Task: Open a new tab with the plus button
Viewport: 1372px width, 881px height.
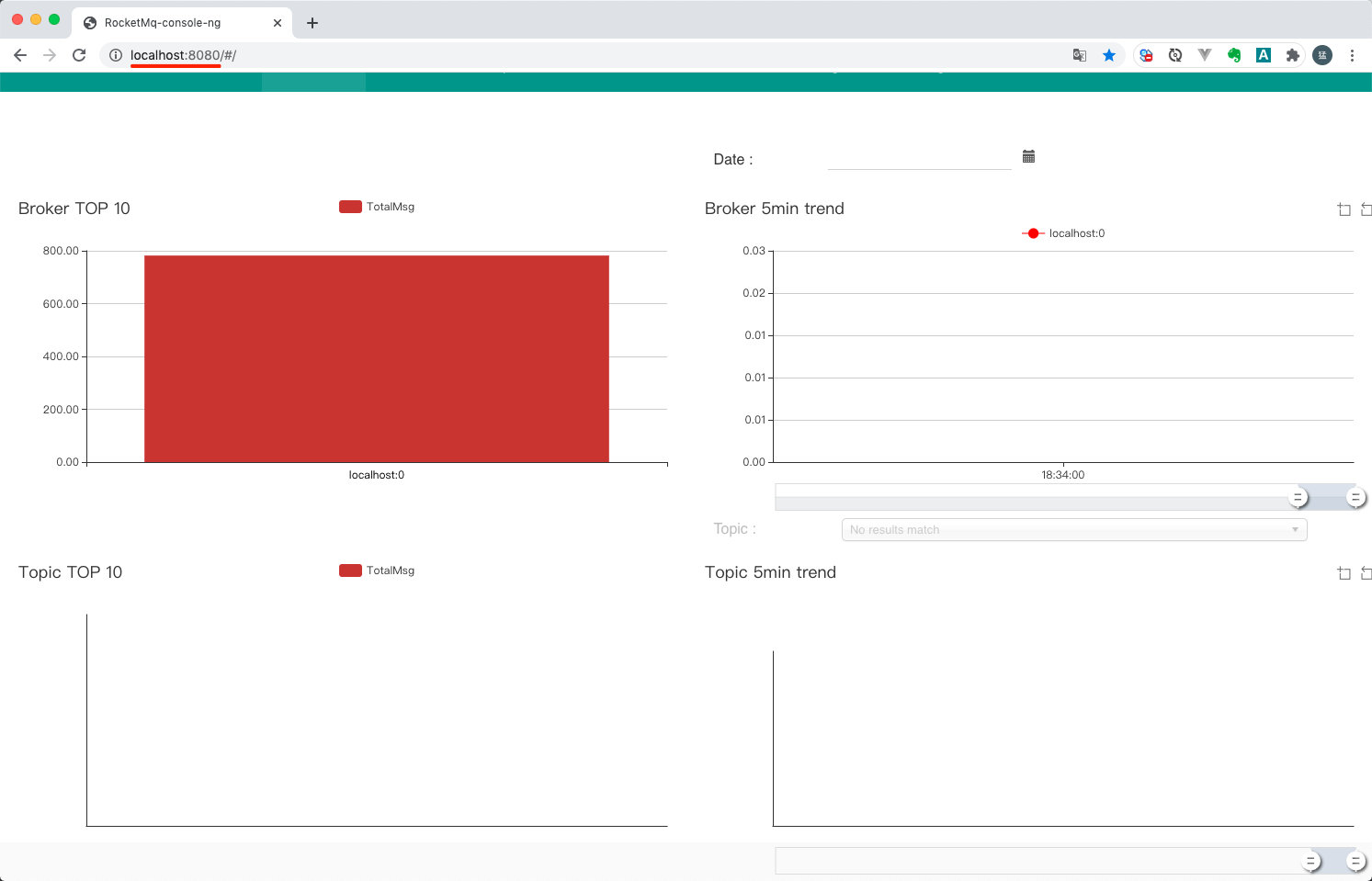Action: (x=312, y=23)
